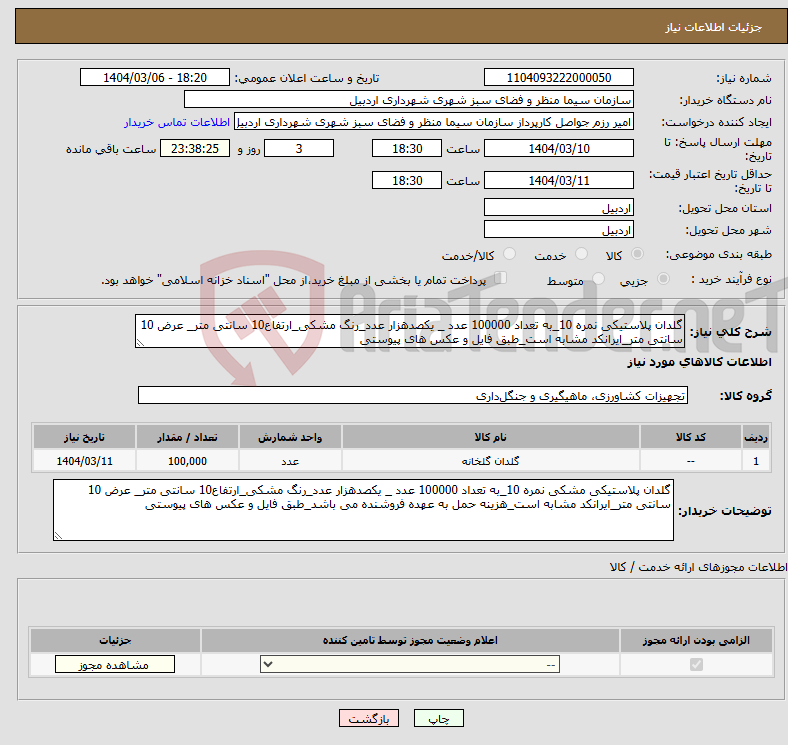The height and width of the screenshot is (745, 788).
Task: Select the خدمت radio button
Action: [x=581, y=254]
